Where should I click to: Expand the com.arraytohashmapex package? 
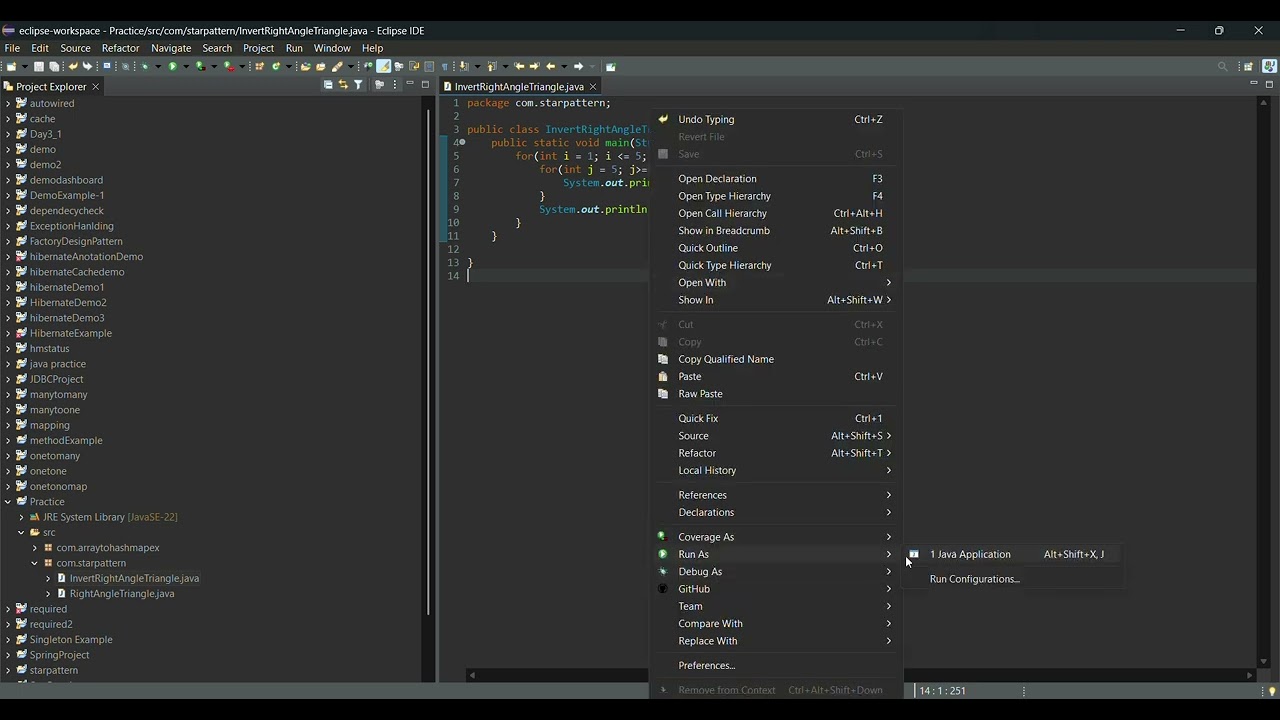pyautogui.click(x=34, y=548)
